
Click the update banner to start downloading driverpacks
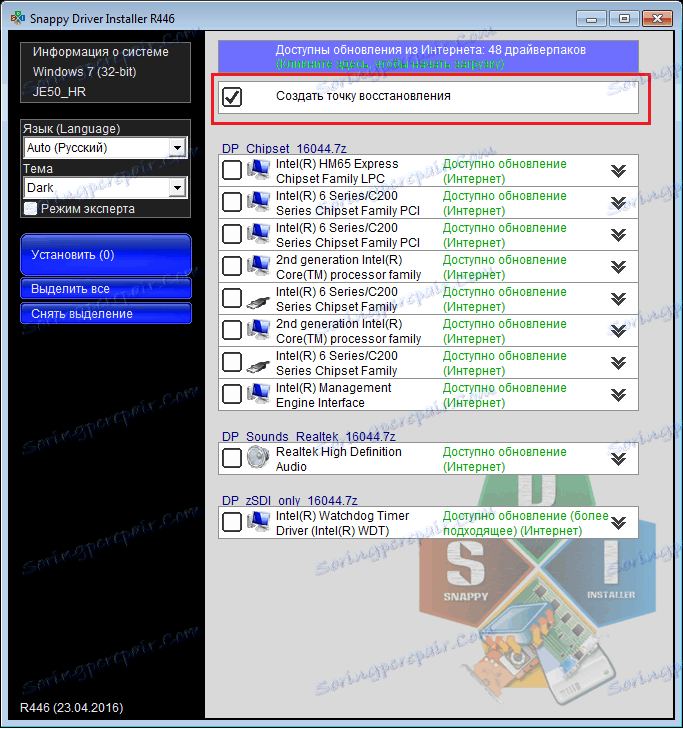(x=428, y=56)
